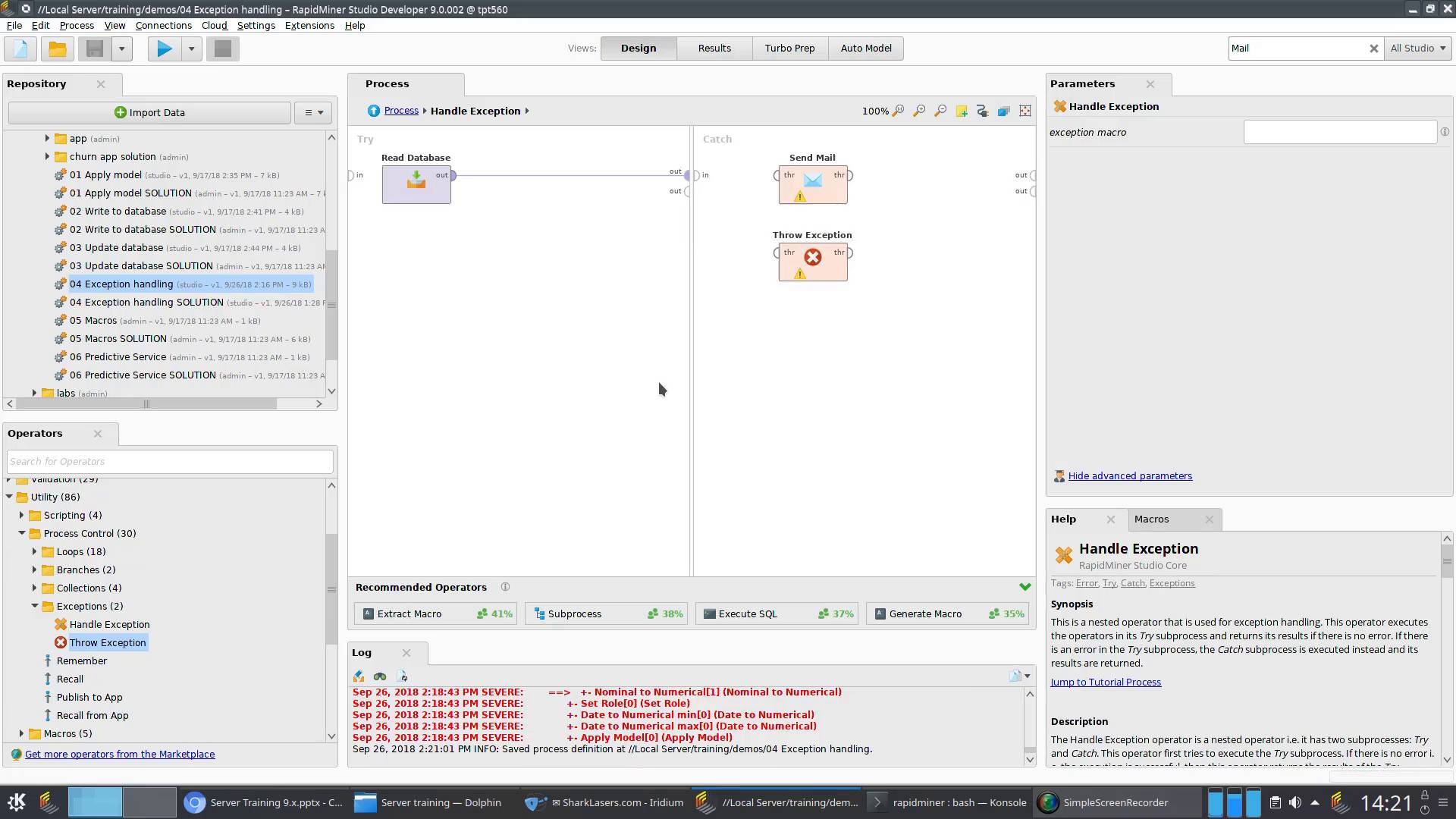Add a note with the yellow sticky icon
The width and height of the screenshot is (1456, 819).
pos(962,111)
